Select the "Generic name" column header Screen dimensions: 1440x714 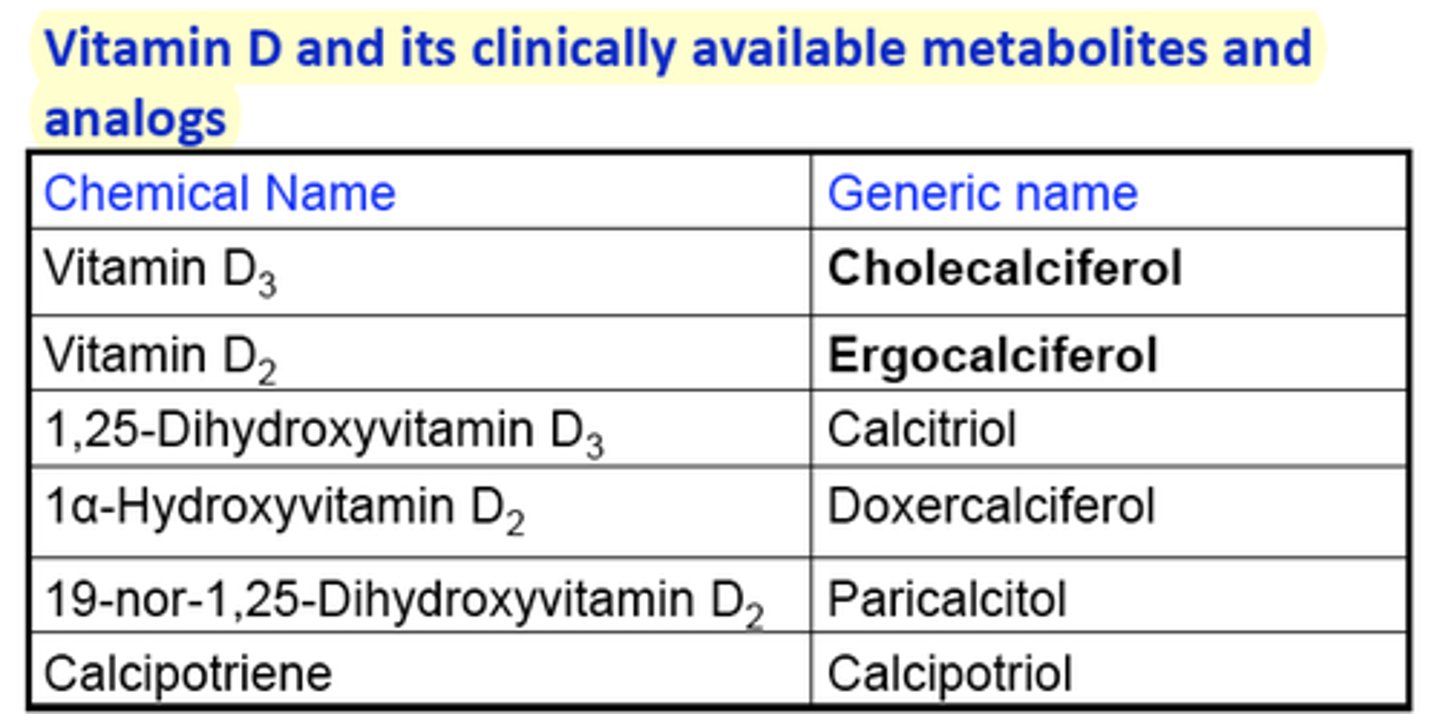tap(982, 193)
